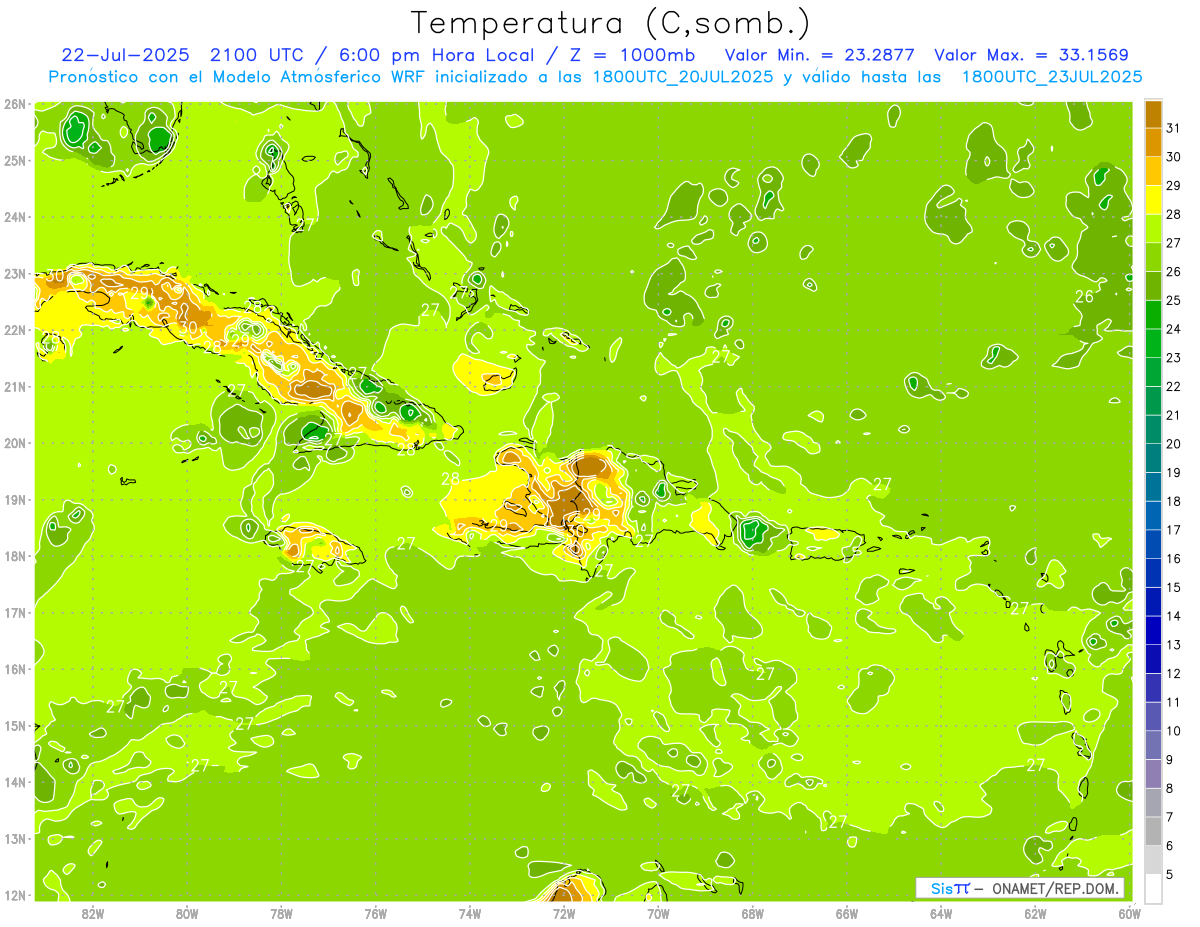
Task: Click the 12N latitude axis label
Action: pos(14,895)
